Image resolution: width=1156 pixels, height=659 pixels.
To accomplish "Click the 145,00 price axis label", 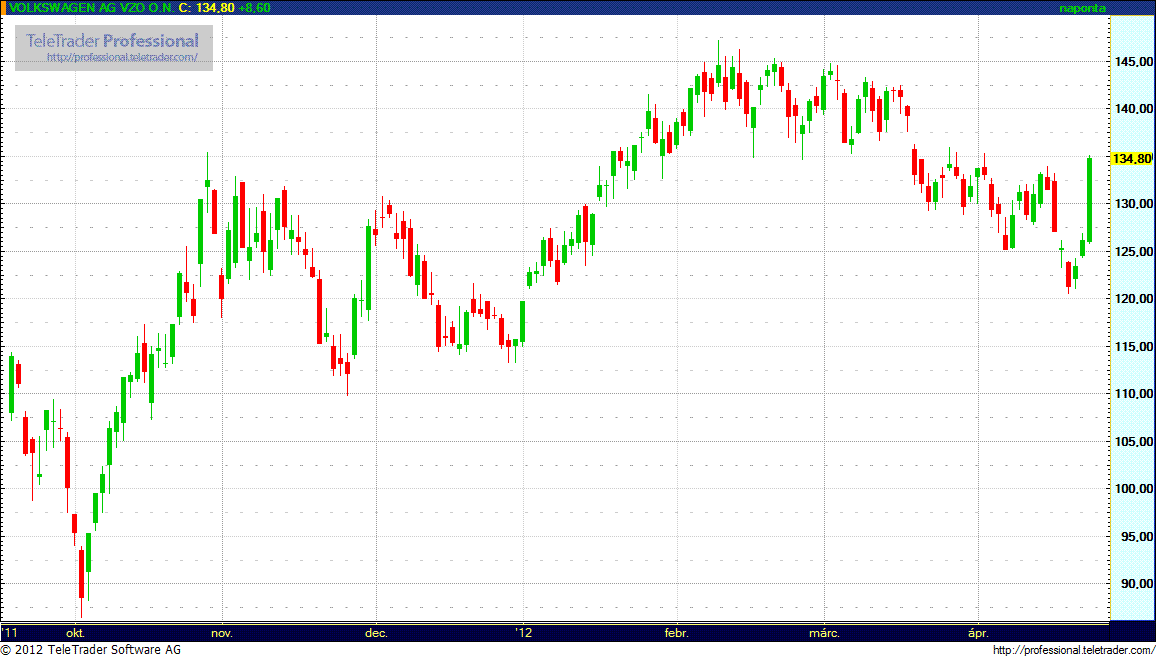I will (1132, 61).
